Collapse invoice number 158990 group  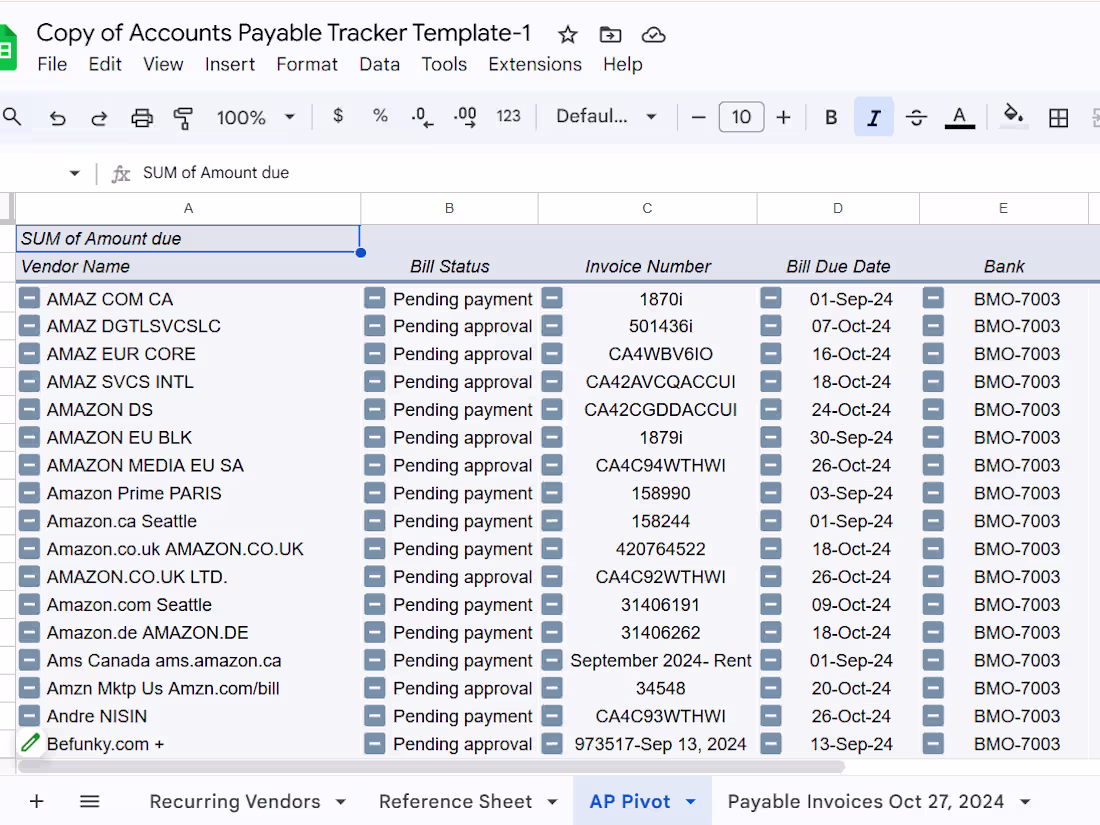552,493
